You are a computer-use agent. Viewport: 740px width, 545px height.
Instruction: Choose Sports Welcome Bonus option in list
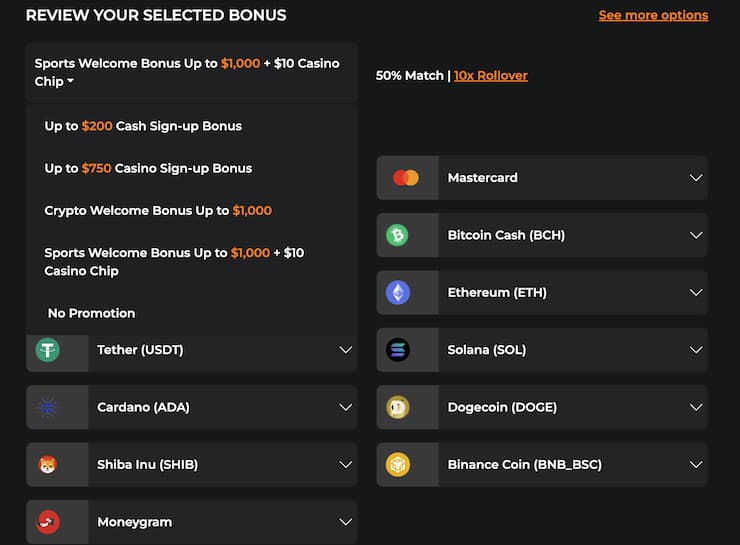174,262
